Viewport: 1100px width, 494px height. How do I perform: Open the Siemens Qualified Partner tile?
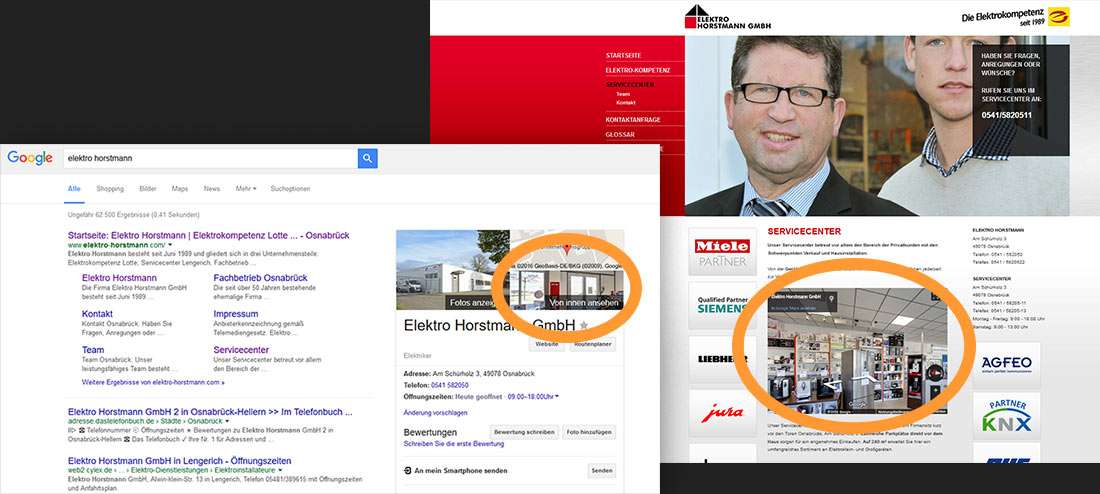coord(722,305)
